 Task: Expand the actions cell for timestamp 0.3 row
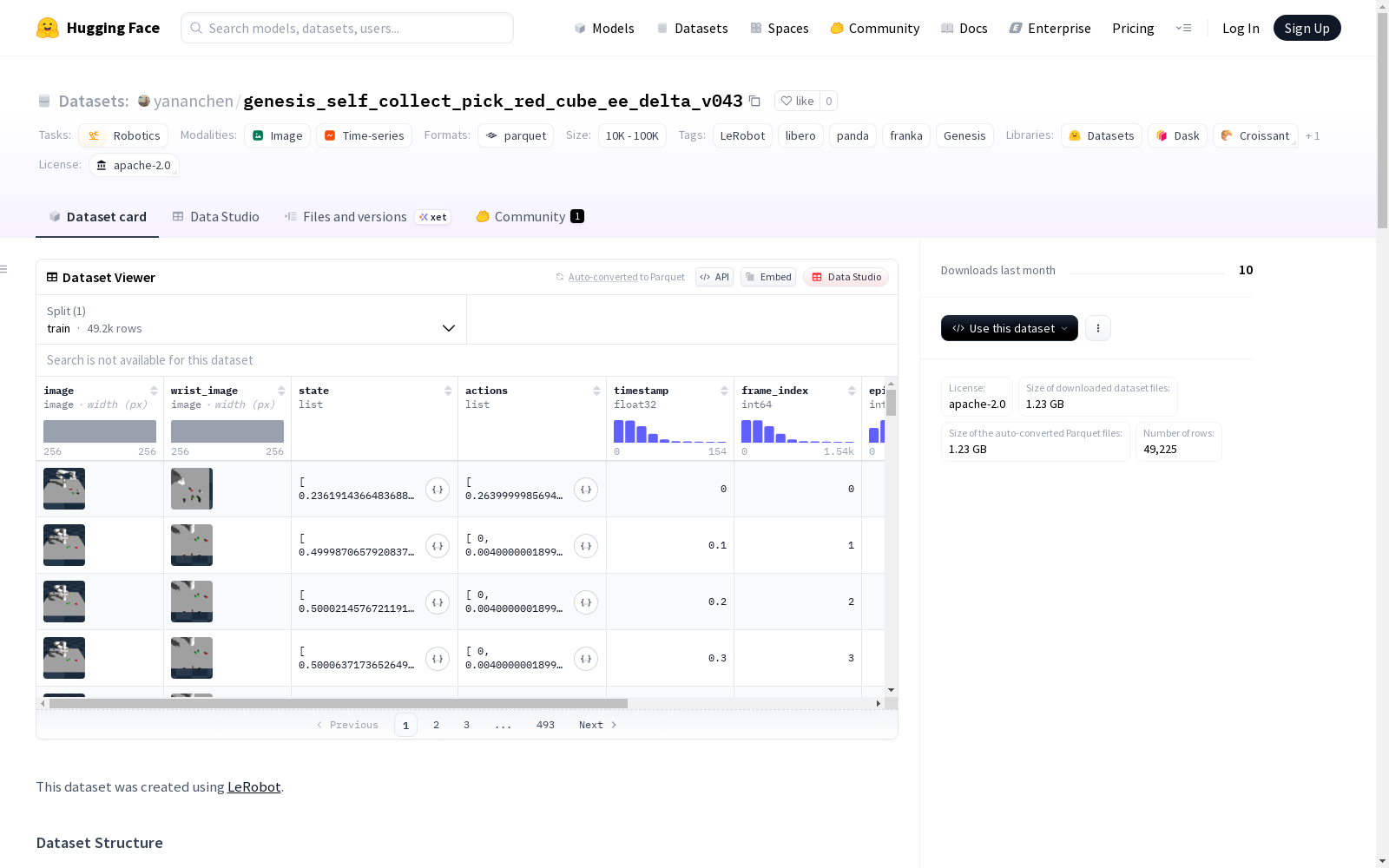(586, 659)
